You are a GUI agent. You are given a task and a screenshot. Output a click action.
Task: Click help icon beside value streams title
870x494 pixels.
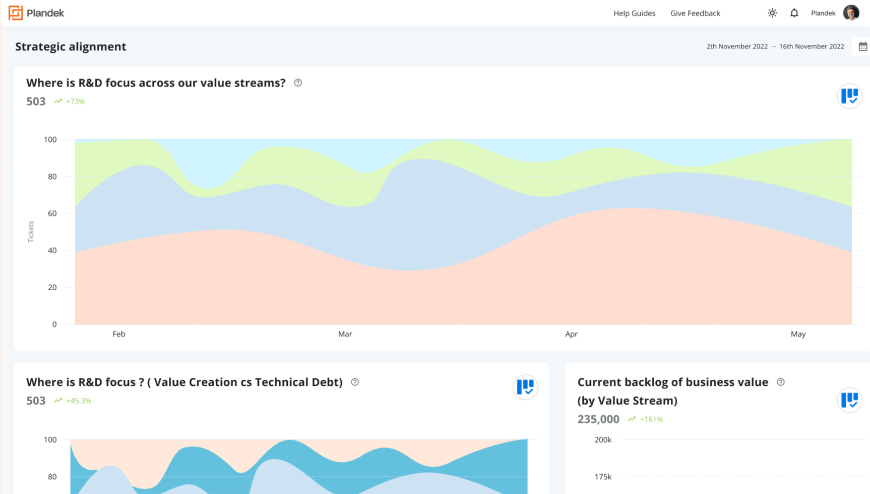point(298,83)
